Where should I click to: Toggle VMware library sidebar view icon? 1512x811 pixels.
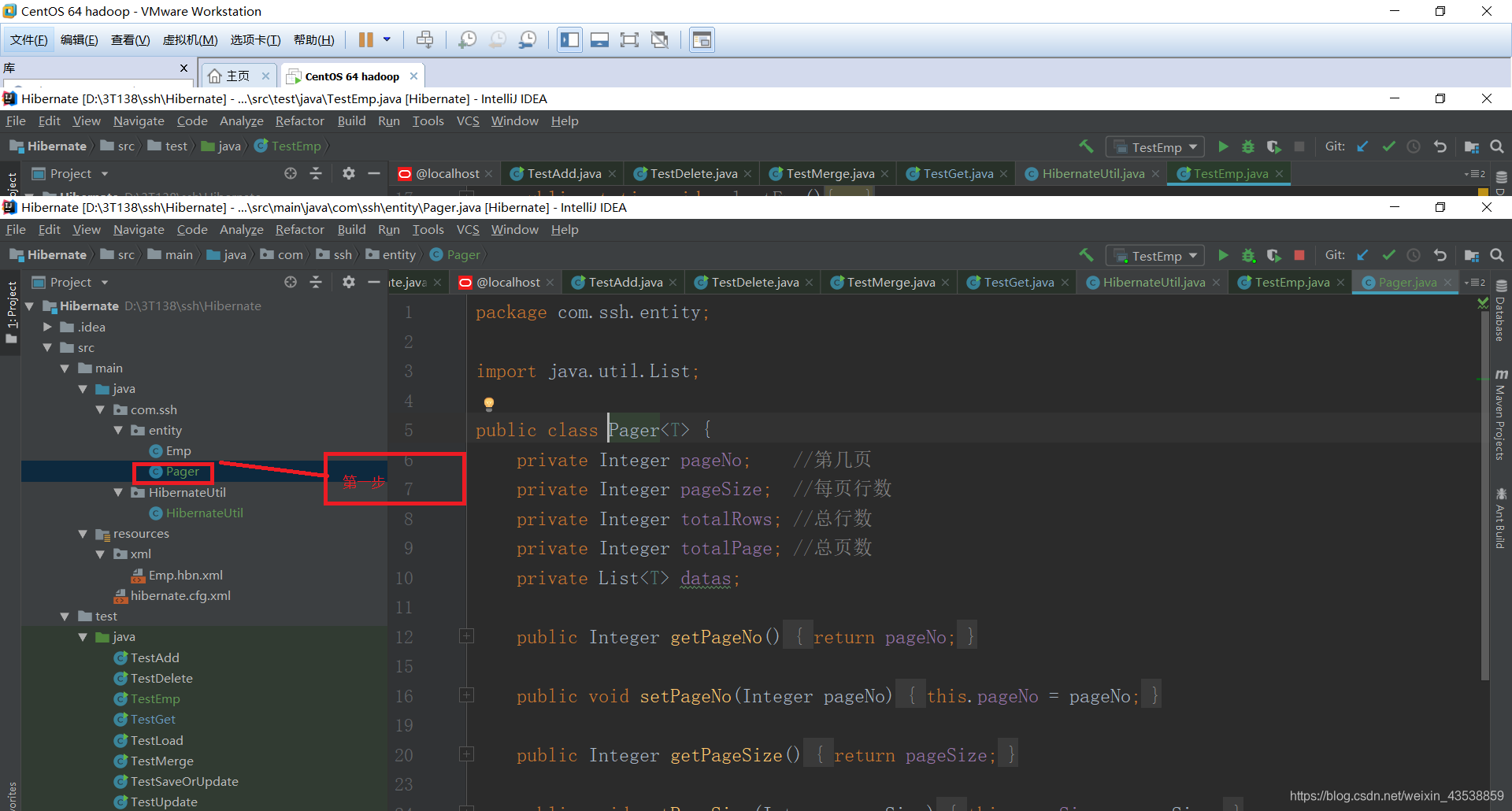click(x=569, y=39)
